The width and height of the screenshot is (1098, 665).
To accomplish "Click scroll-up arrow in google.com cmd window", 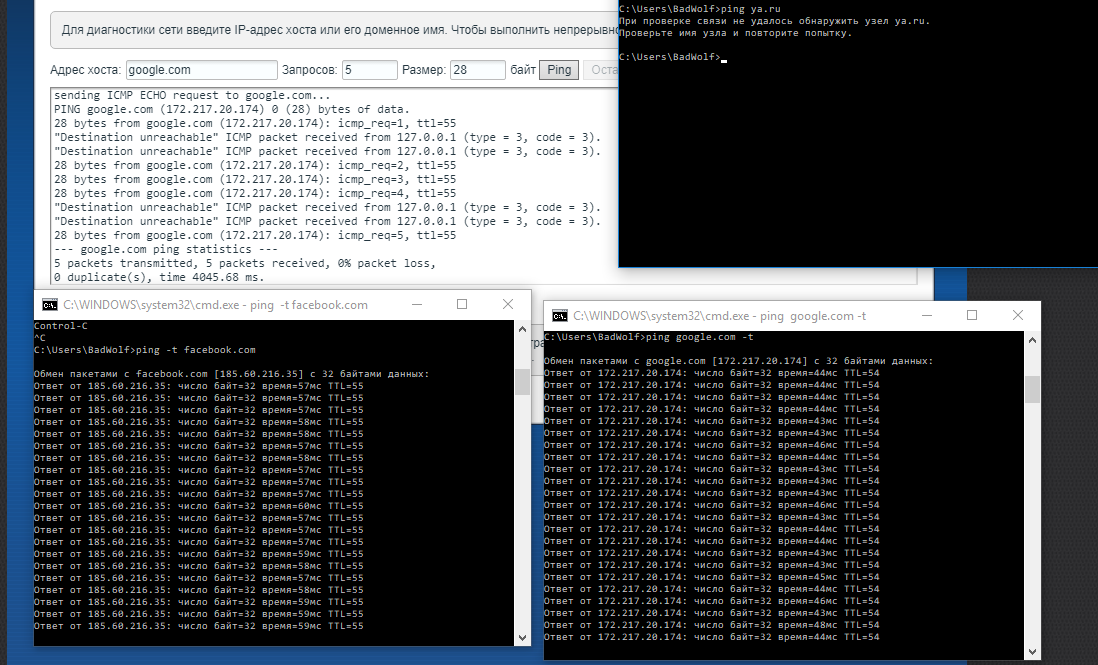I will tap(1032, 340).
